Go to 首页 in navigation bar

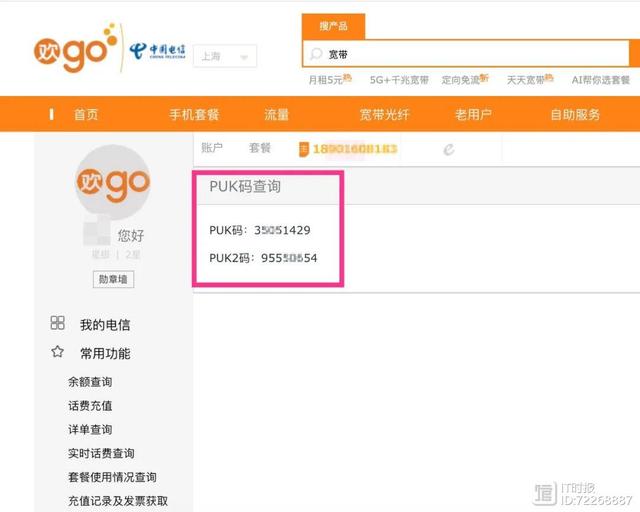point(86,114)
